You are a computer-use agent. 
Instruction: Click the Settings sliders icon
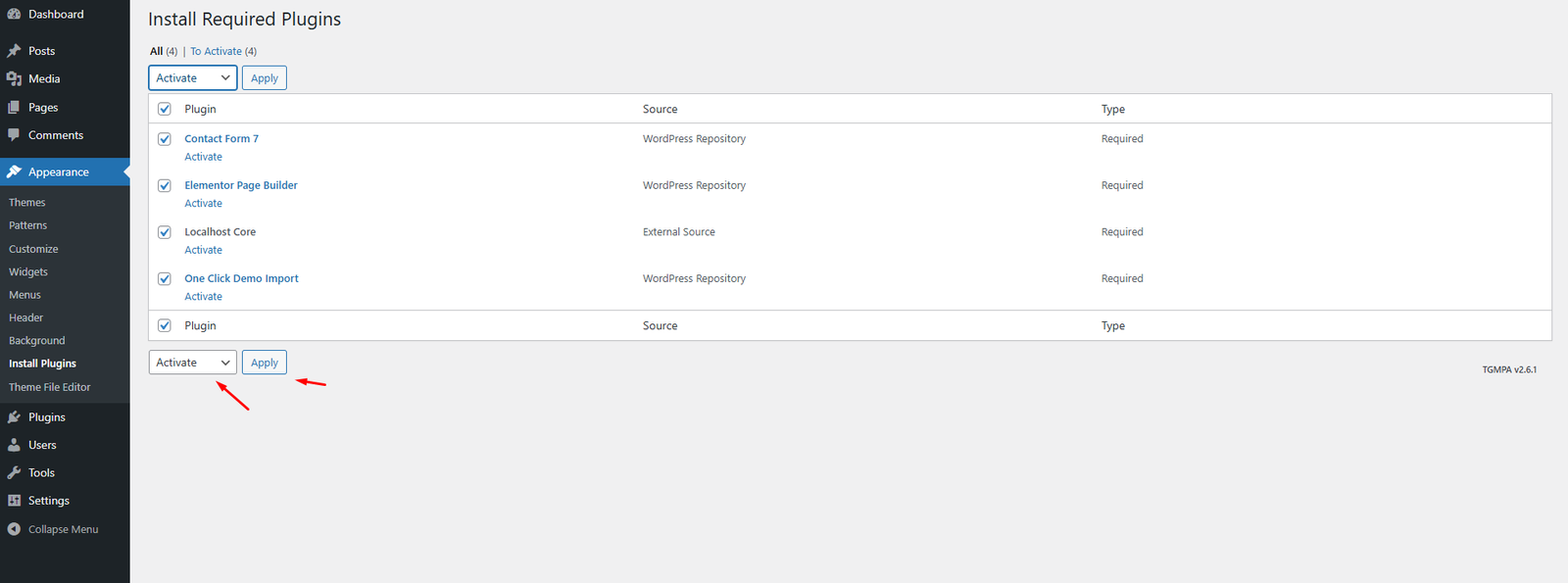coord(14,501)
